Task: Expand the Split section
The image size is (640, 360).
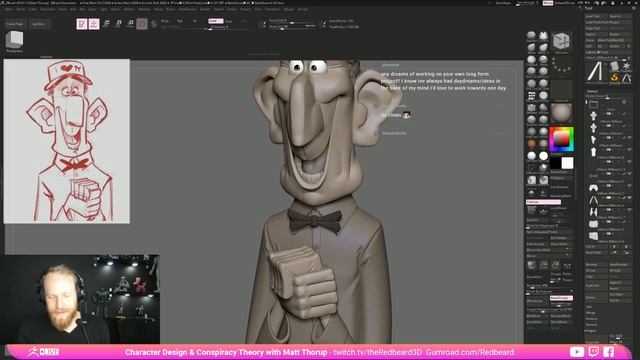Action: (x=589, y=307)
